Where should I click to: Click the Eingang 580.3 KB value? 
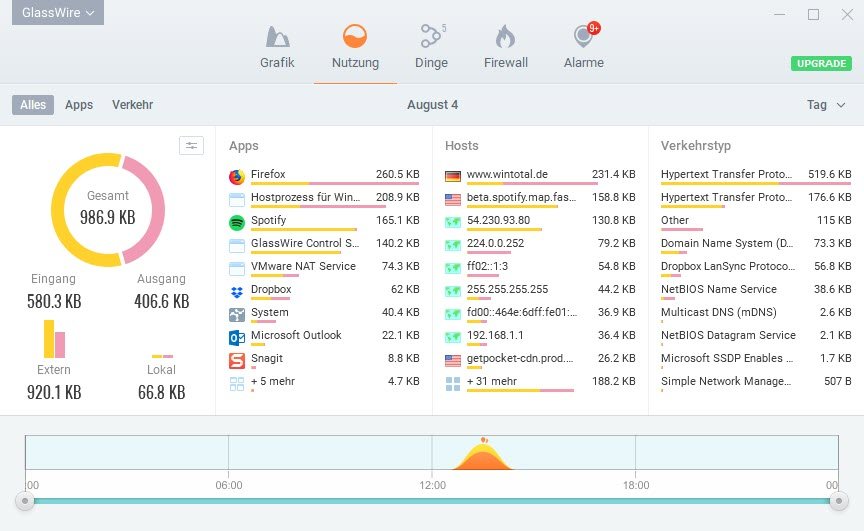click(54, 301)
